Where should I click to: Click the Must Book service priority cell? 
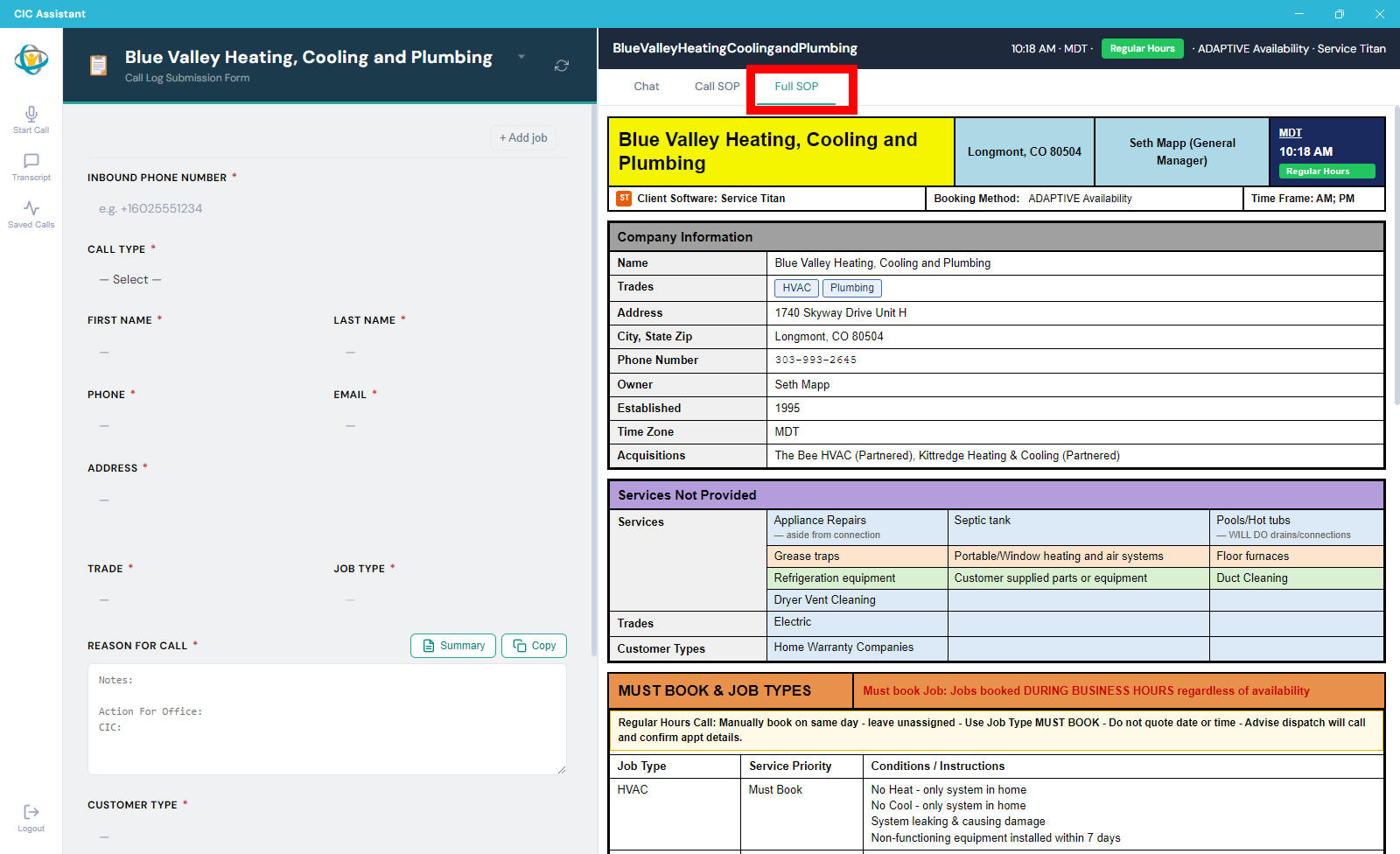(x=801, y=814)
